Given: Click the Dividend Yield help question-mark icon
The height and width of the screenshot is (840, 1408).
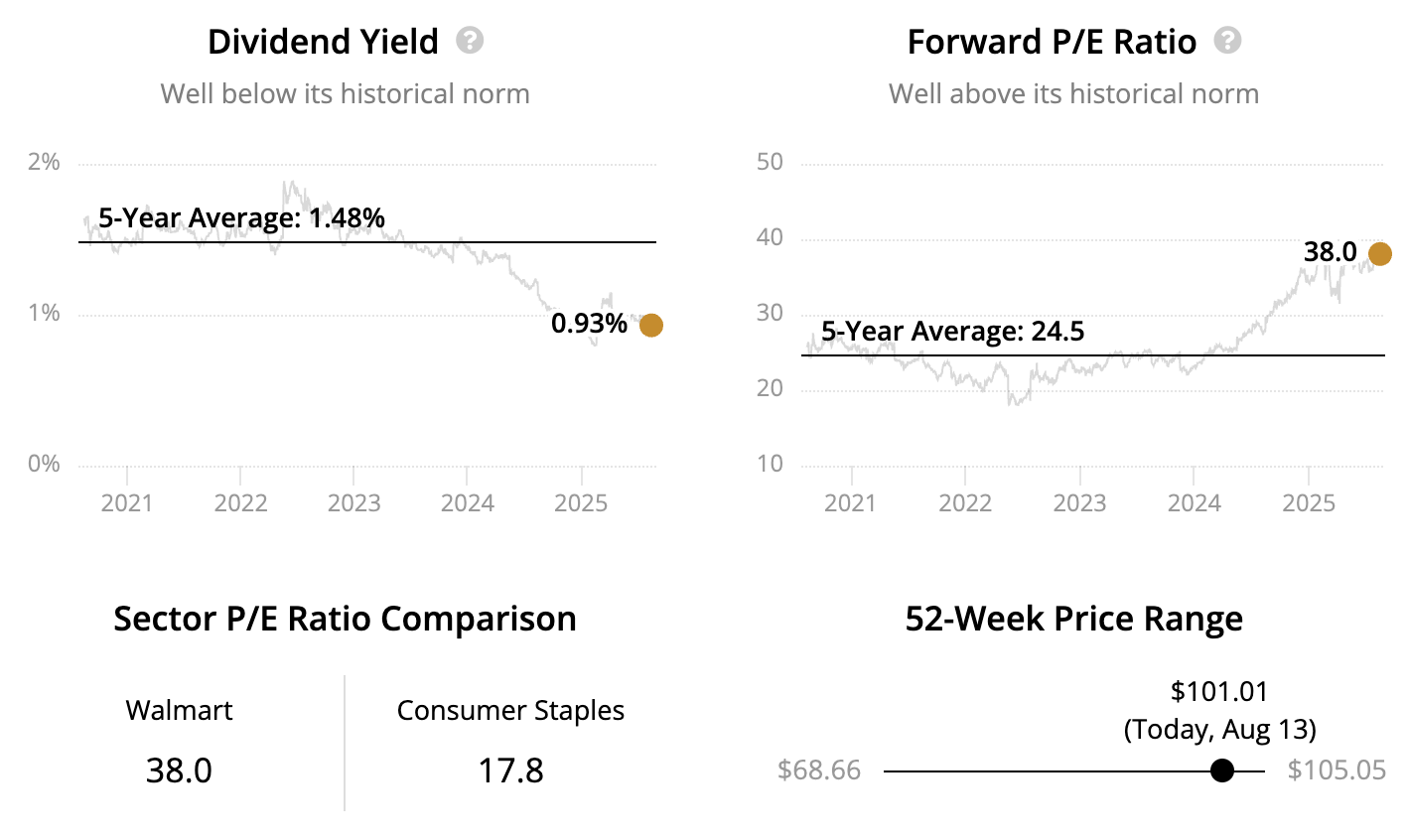Looking at the screenshot, I should (x=470, y=41).
